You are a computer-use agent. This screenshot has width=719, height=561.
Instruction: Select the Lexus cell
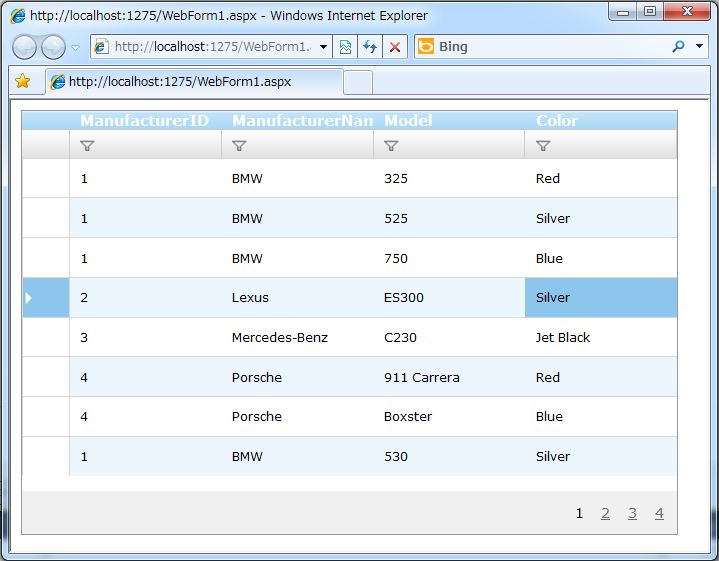tap(297, 298)
